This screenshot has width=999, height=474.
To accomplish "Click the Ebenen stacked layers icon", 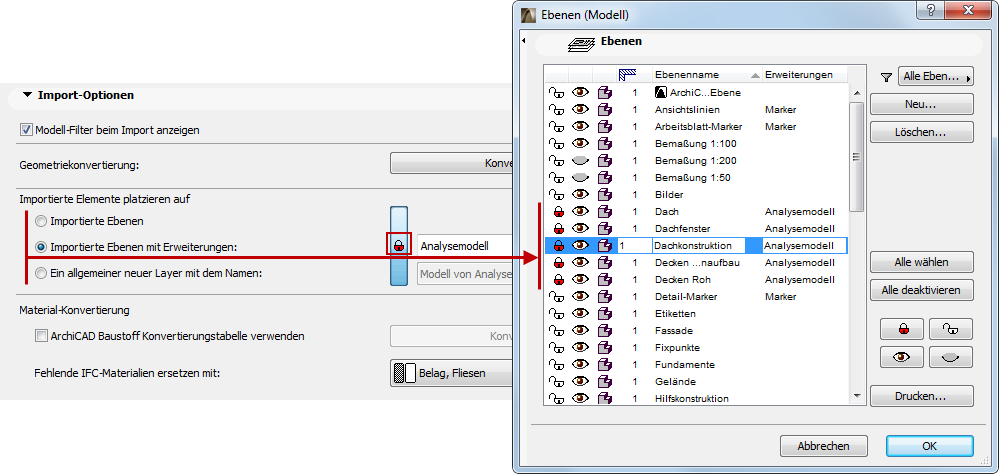I will coord(581,44).
